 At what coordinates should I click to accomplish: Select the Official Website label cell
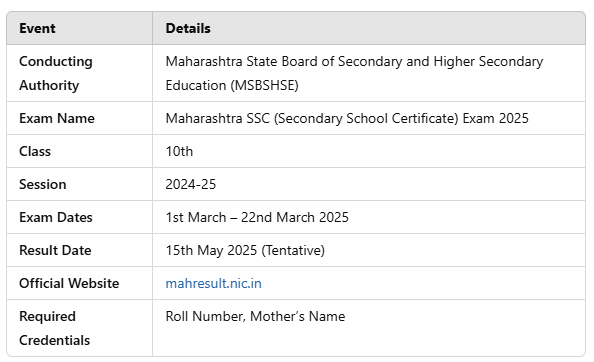(80, 283)
